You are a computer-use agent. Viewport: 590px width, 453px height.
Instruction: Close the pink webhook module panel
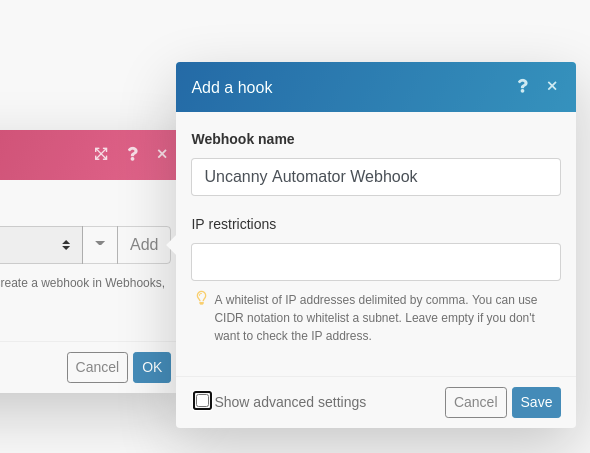pyautogui.click(x=162, y=154)
